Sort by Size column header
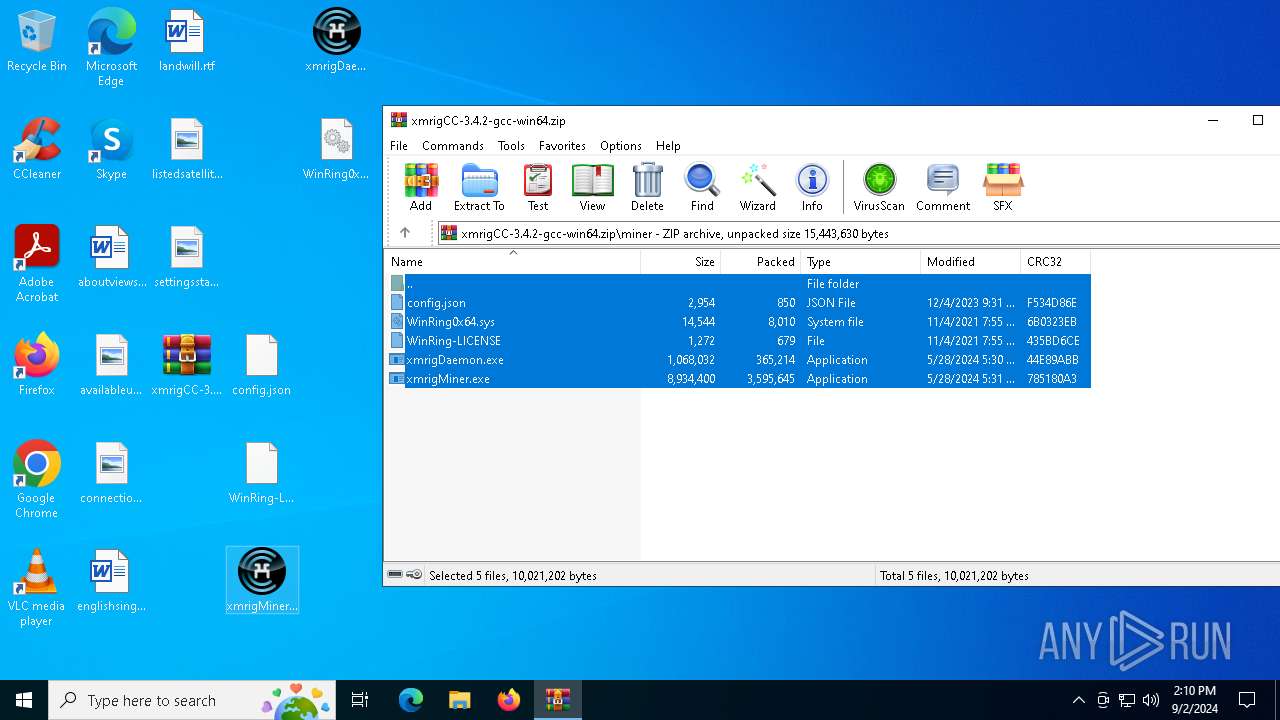 coord(680,262)
